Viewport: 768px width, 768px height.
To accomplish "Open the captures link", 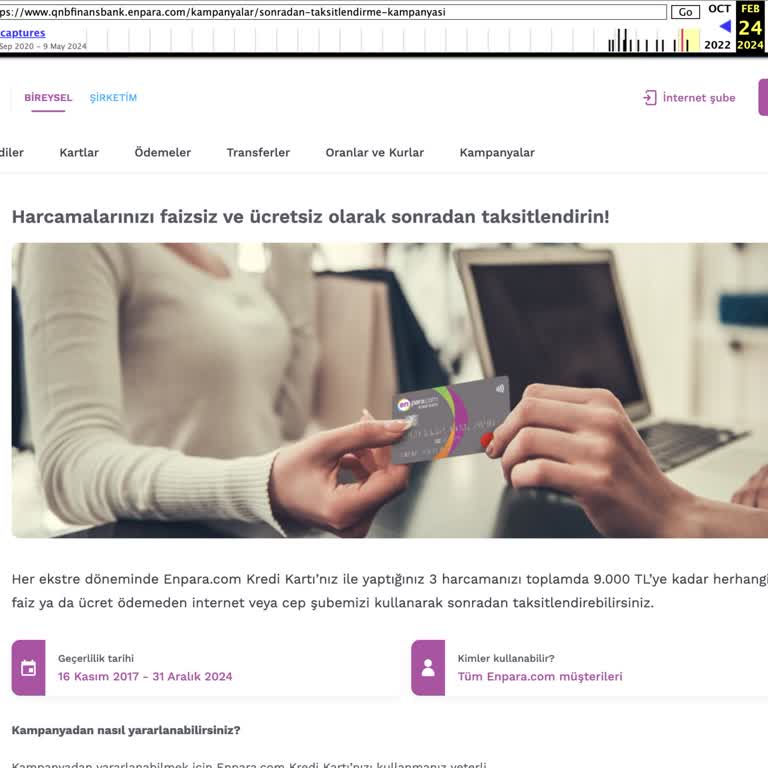I will [23, 33].
